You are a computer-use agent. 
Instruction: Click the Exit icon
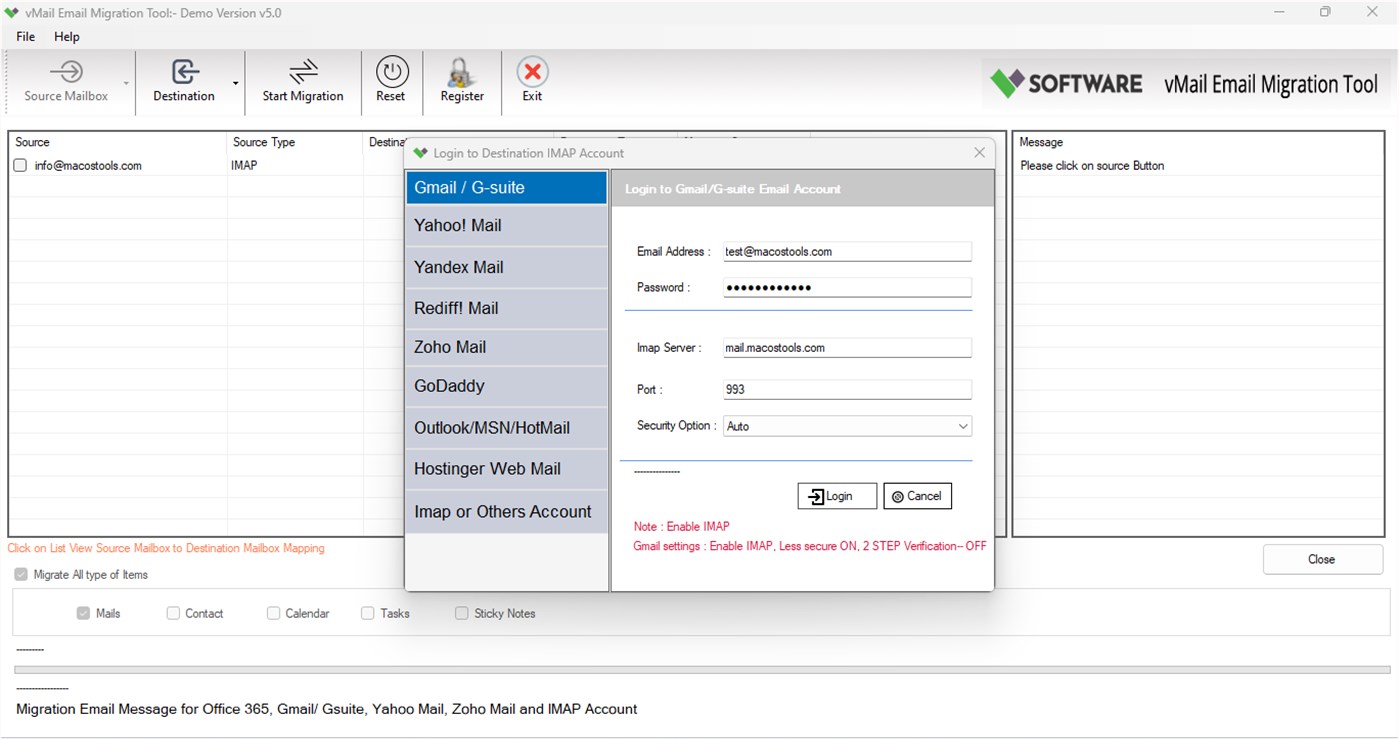[x=532, y=72]
